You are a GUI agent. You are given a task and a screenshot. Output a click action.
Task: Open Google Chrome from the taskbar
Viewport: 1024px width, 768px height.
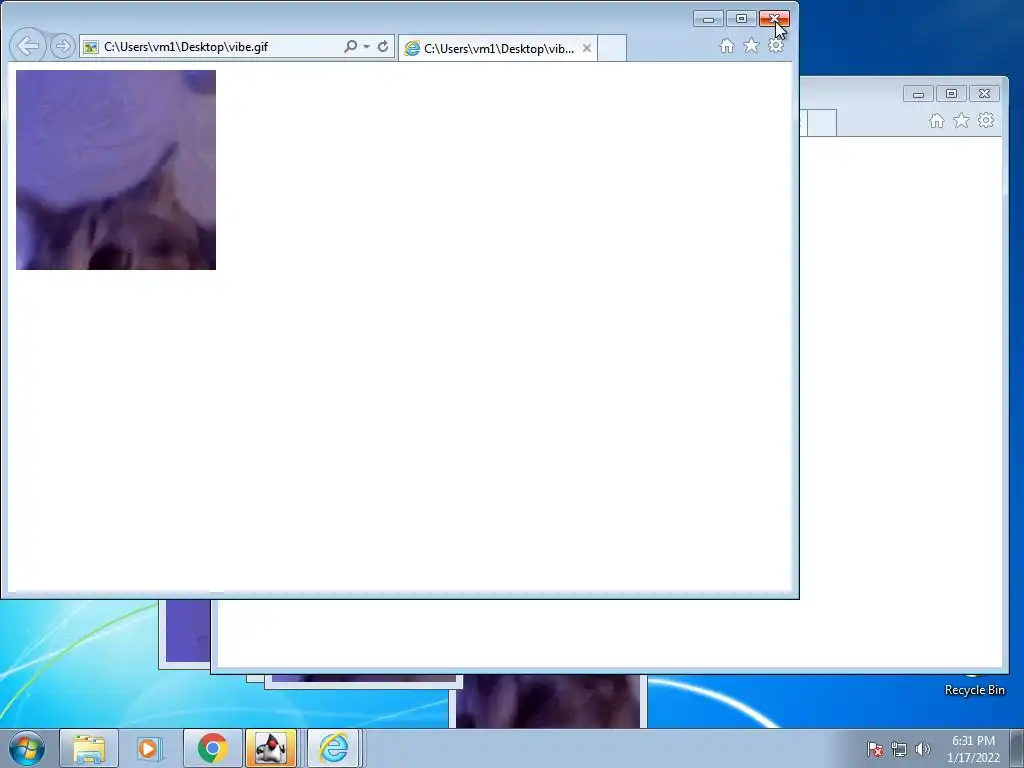click(x=212, y=748)
